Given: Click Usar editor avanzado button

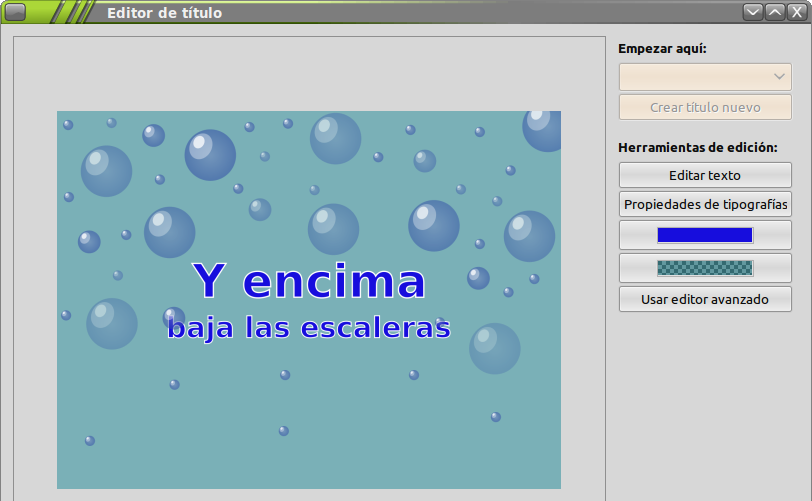Looking at the screenshot, I should tap(705, 299).
